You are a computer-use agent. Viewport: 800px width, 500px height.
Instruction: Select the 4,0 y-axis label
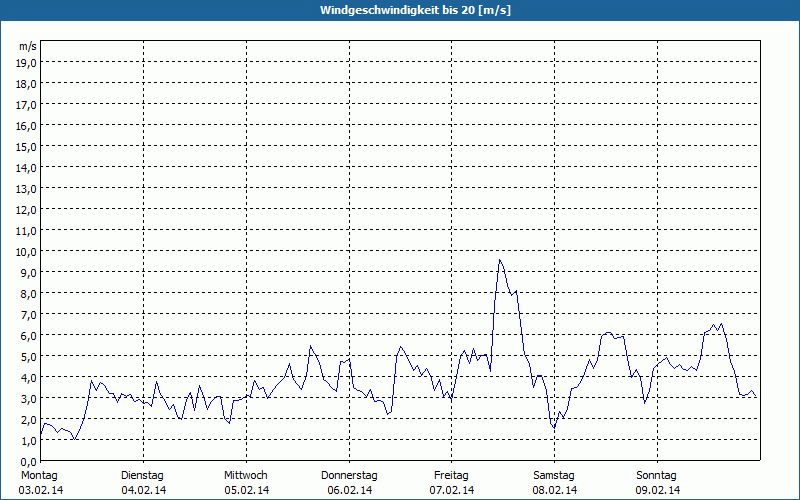point(29,378)
